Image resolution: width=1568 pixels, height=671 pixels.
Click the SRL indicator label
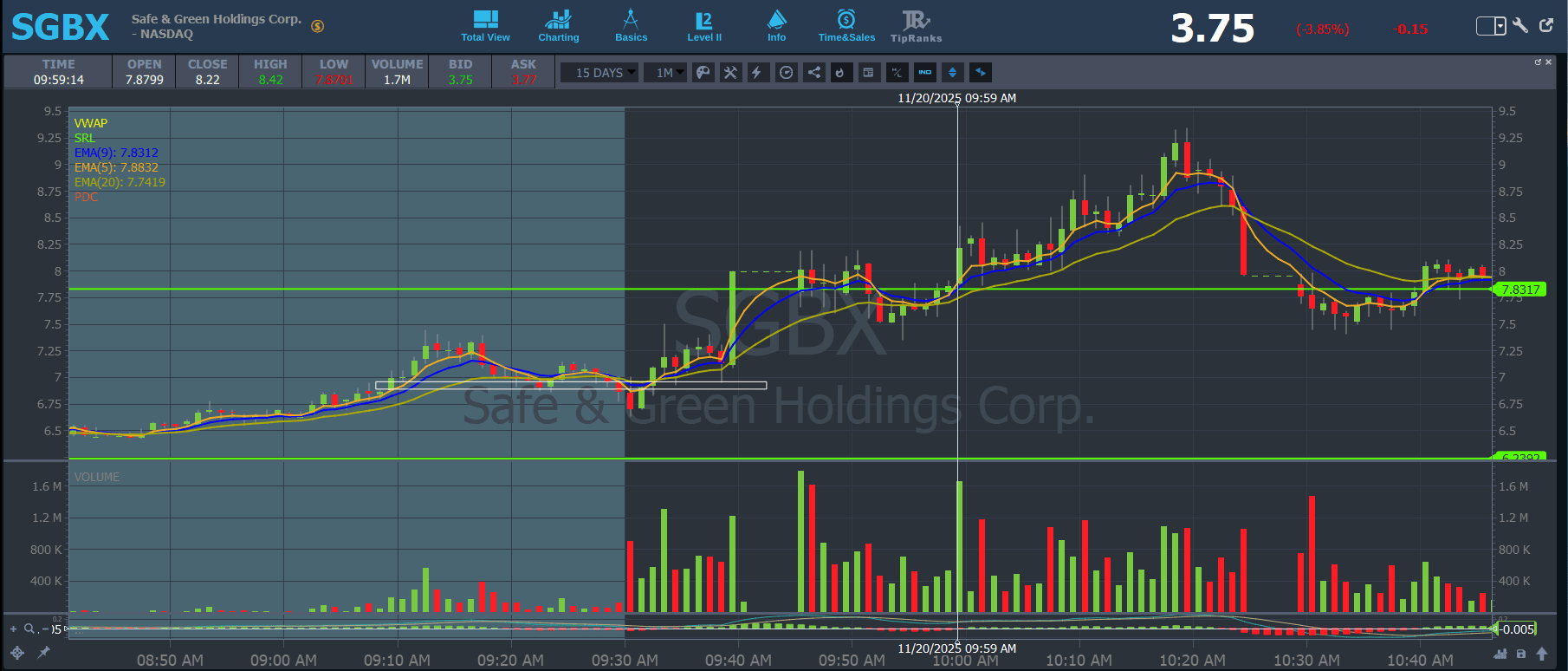(85, 138)
